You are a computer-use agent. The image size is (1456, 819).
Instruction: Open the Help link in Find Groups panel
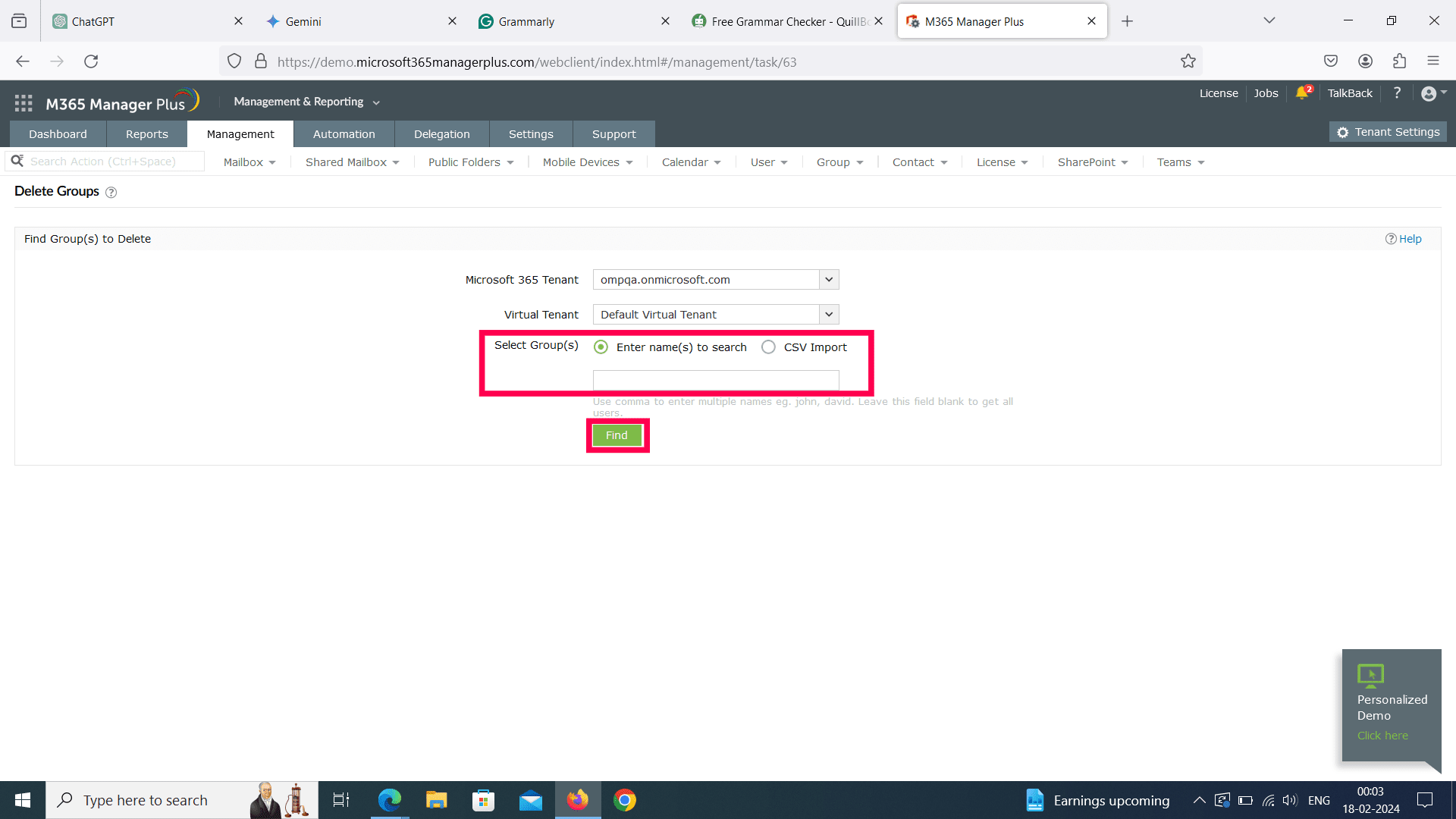click(x=1411, y=238)
